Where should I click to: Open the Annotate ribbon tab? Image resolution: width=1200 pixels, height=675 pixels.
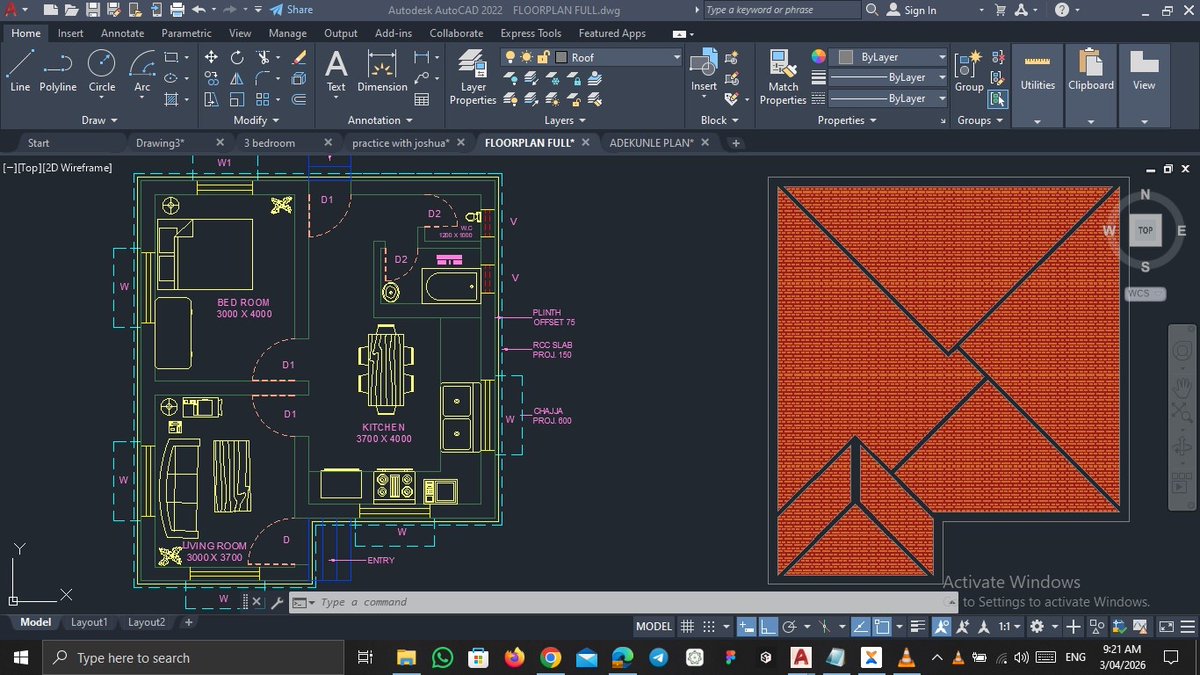coord(122,33)
